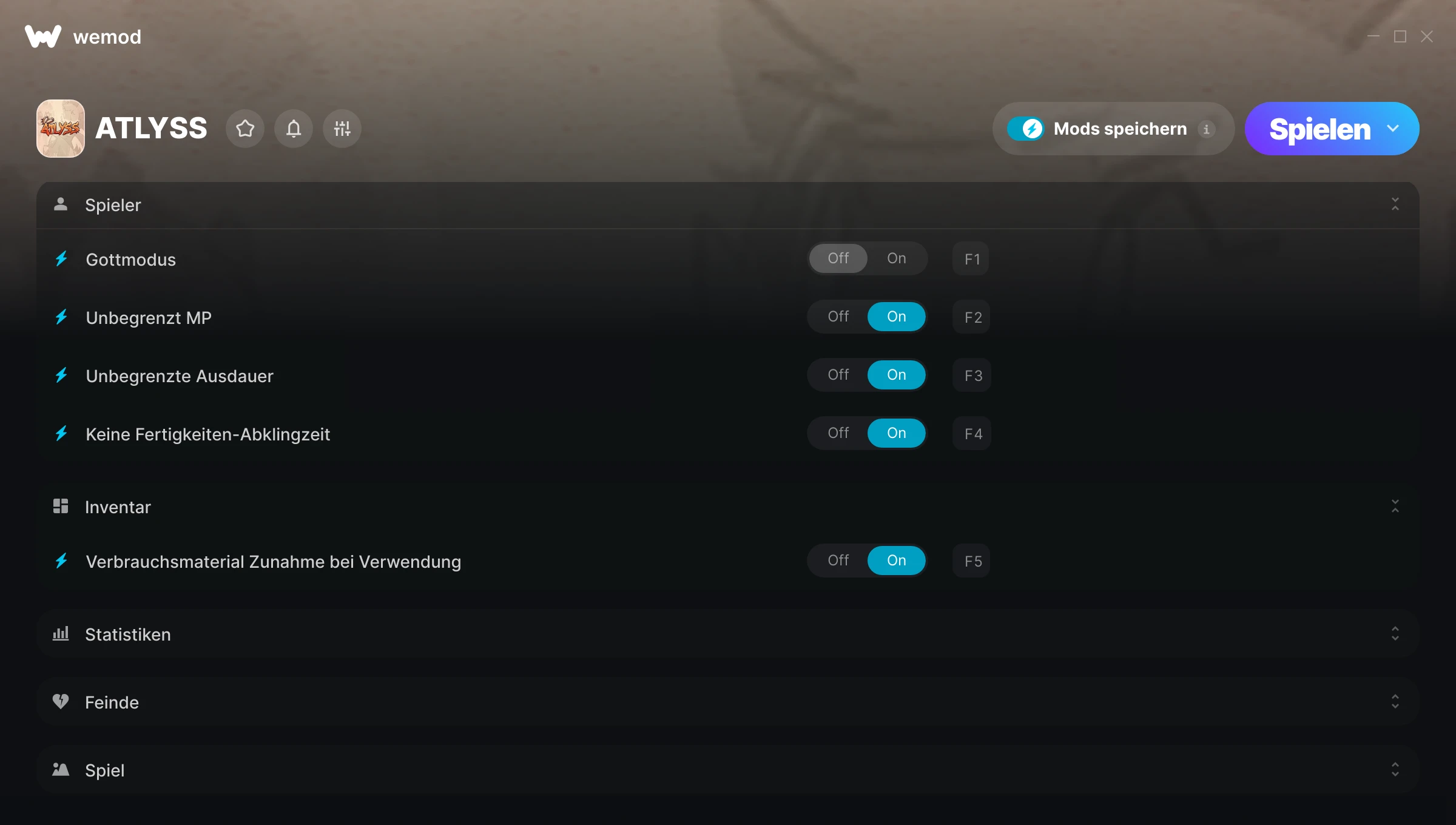This screenshot has height=825, width=1456.
Task: Click the F3 hotkey for Unbegrenzte Ausdauer
Action: [972, 375]
